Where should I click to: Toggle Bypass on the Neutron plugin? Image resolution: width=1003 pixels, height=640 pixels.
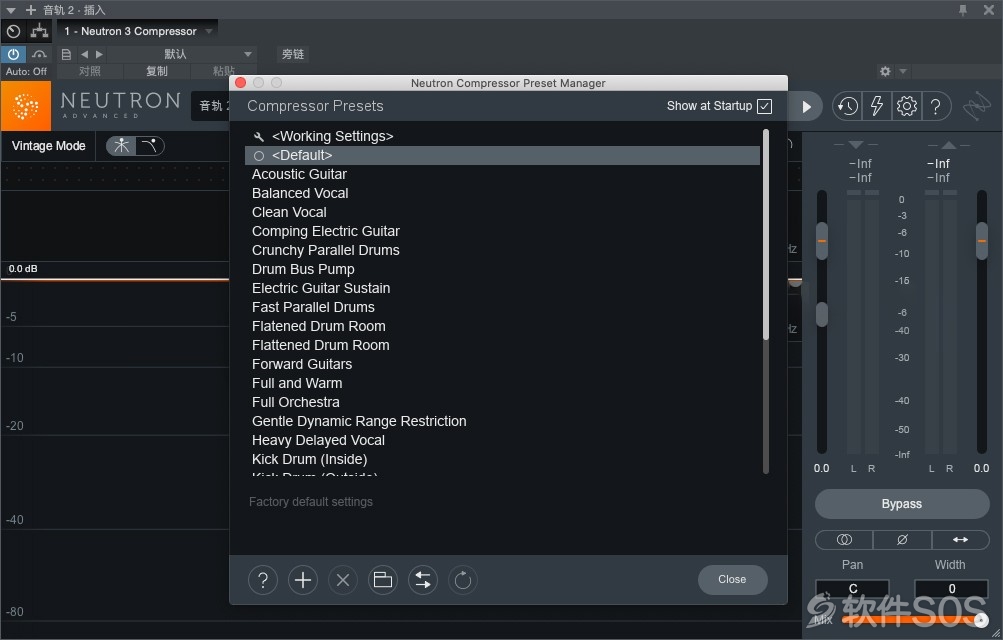902,504
